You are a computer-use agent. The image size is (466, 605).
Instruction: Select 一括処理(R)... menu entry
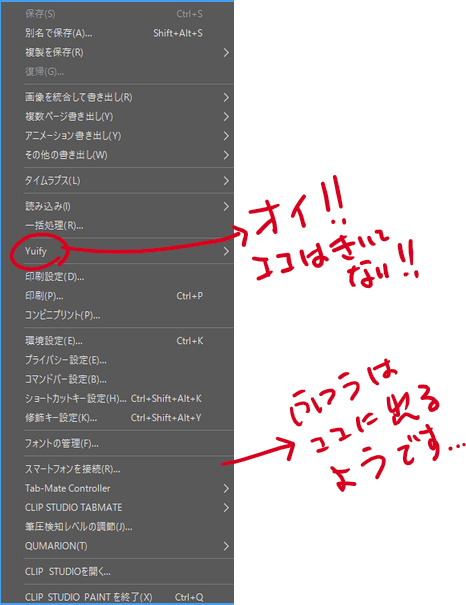117,226
